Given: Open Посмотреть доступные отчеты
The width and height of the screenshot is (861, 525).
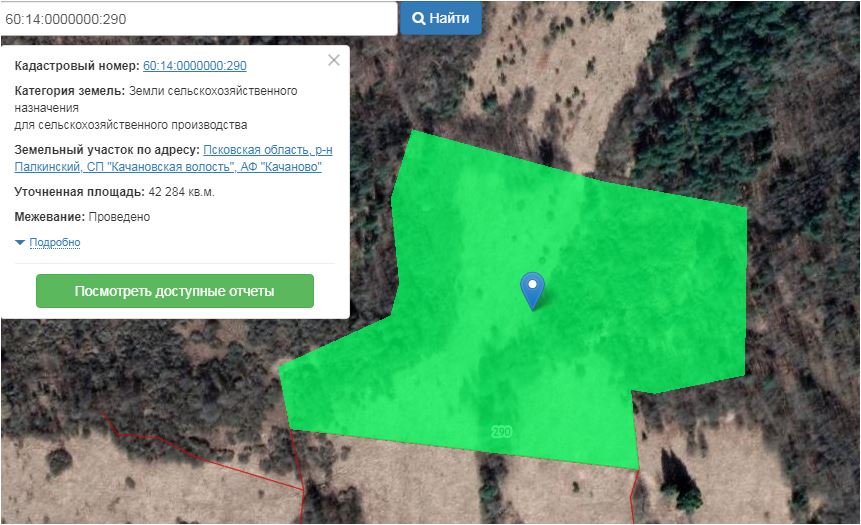Looking at the screenshot, I should coord(175,291).
